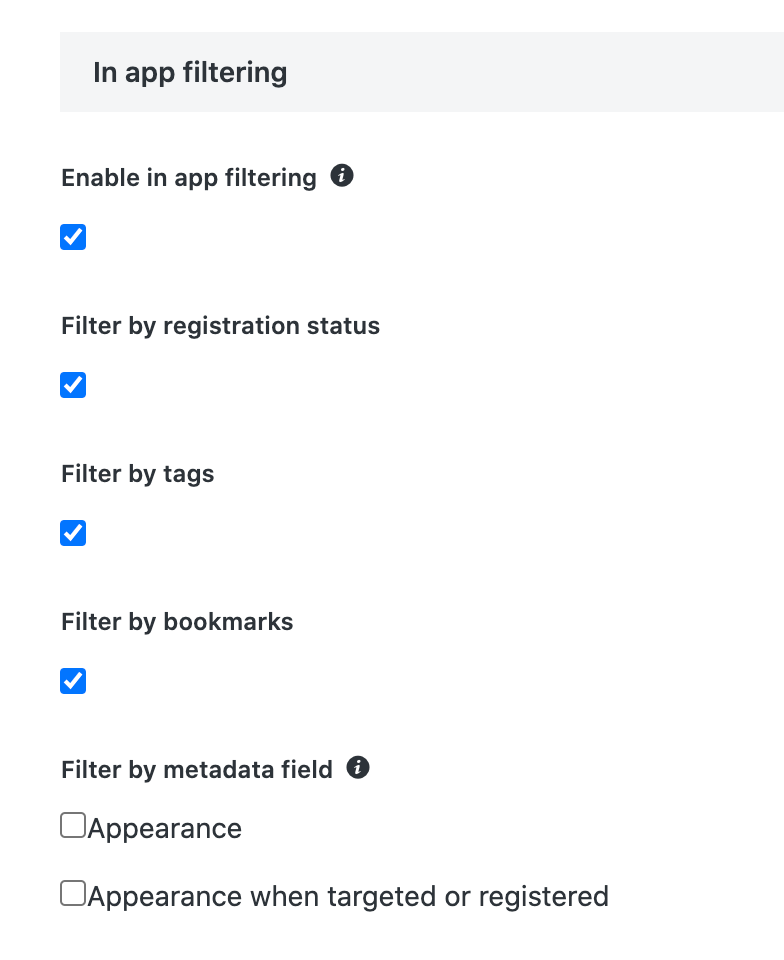Click the Enable in app filtering label
This screenshot has height=960, width=784.
188,178
